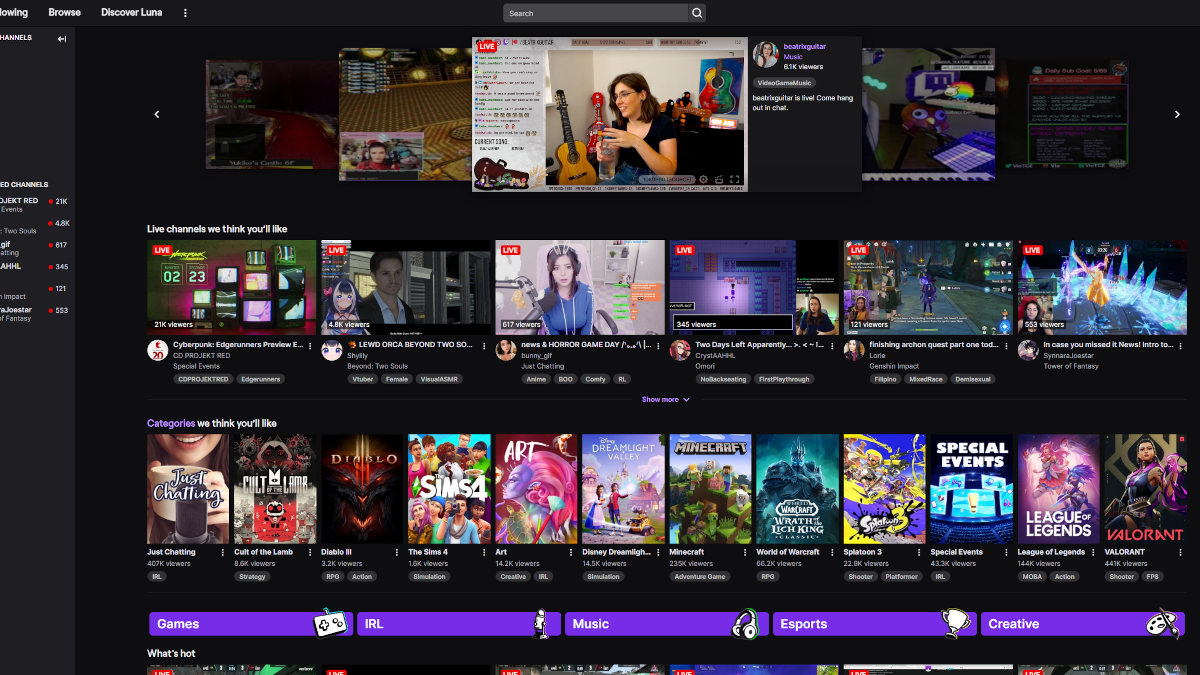The image size is (1200, 675).
Task: Click the Comfy tag under bunny_gif
Action: coord(595,380)
